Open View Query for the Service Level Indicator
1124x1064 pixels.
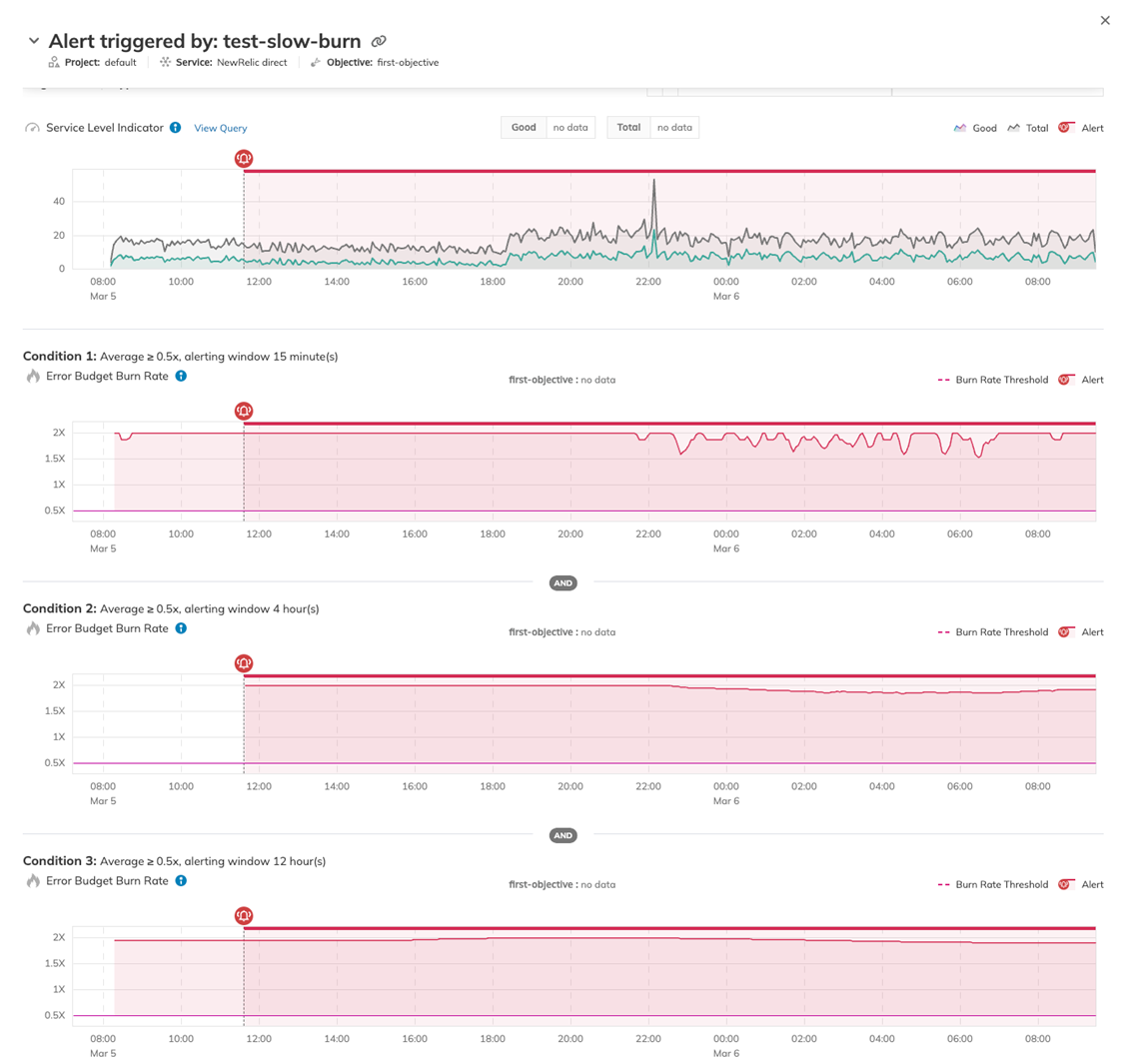[220, 128]
